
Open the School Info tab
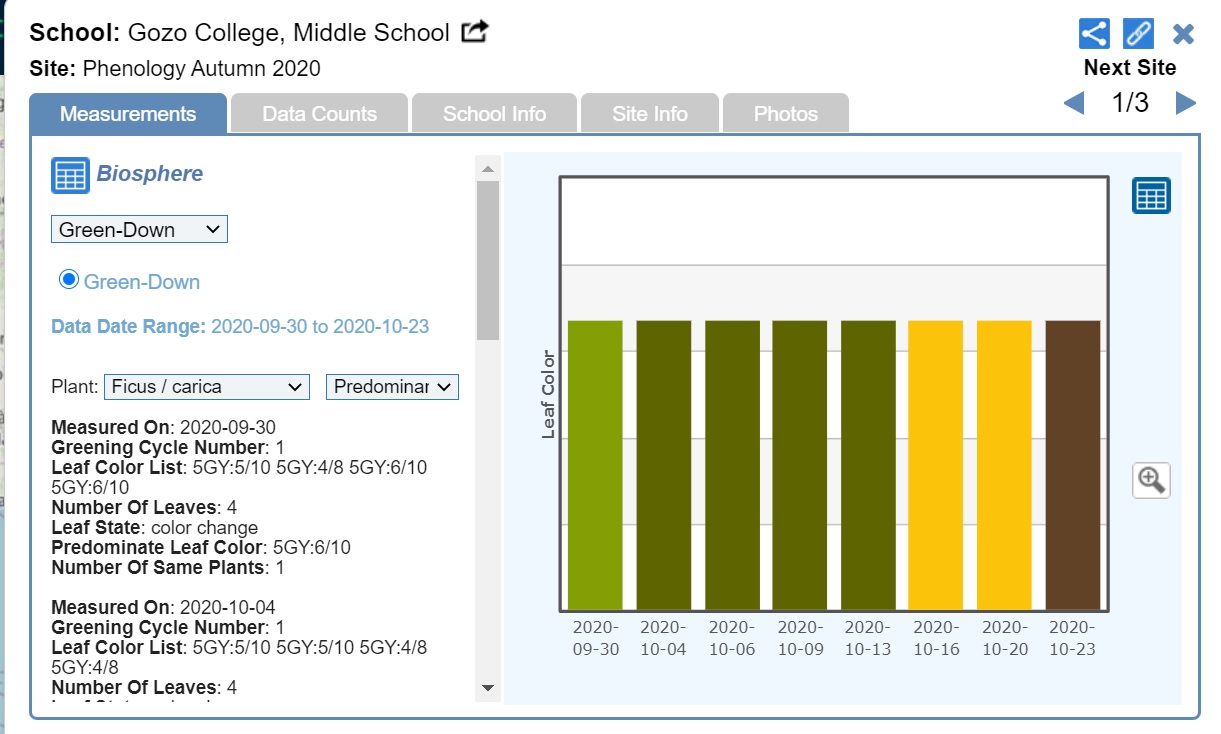tap(494, 114)
